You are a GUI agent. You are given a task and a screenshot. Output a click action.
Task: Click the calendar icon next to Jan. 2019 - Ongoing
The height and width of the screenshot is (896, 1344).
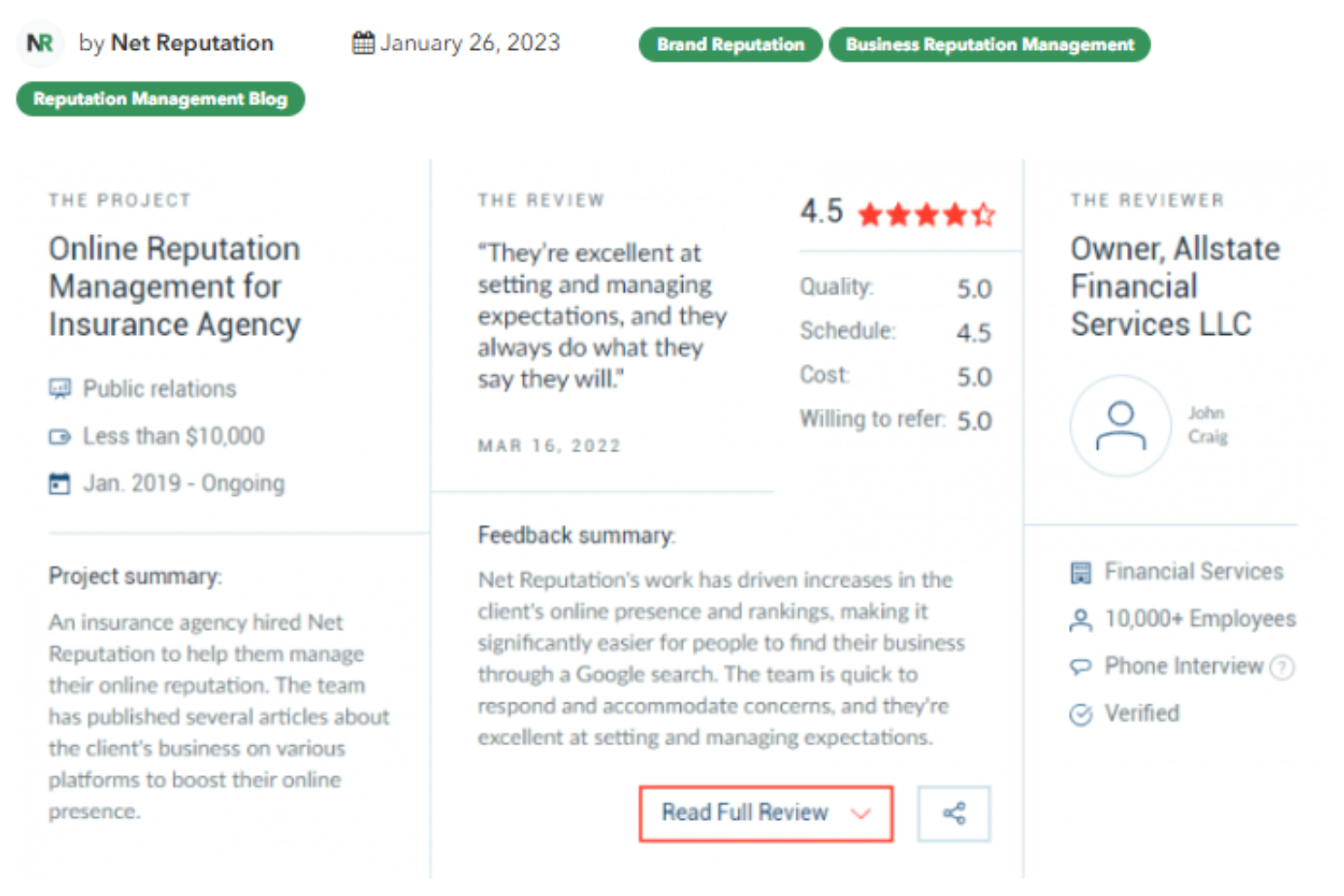59,483
